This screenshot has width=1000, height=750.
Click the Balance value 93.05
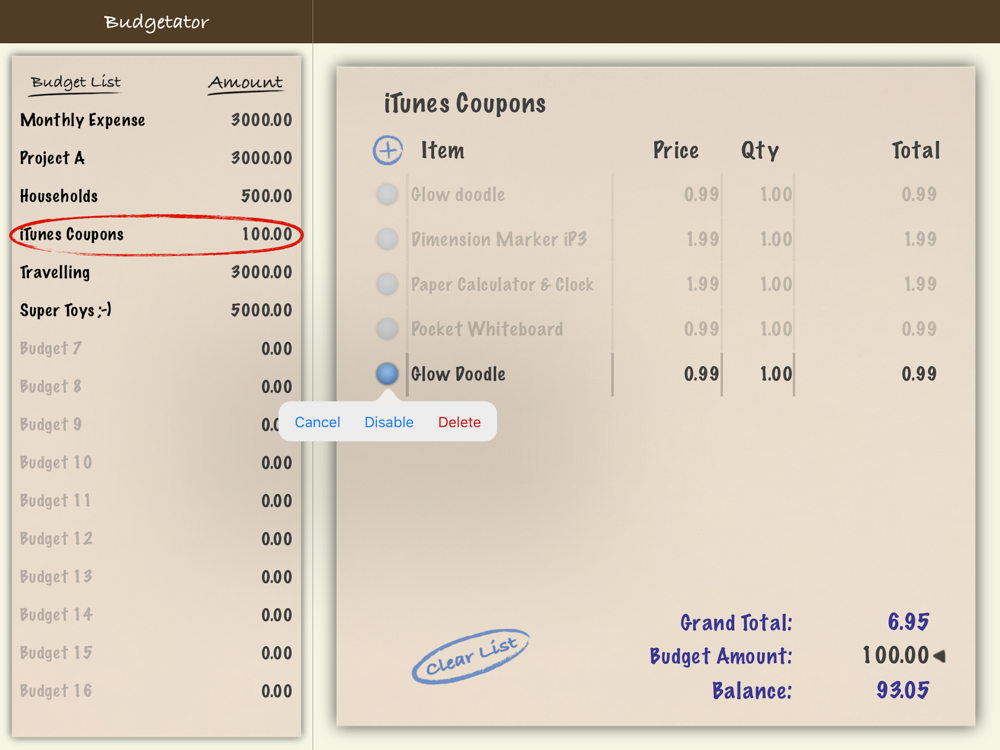[902, 690]
